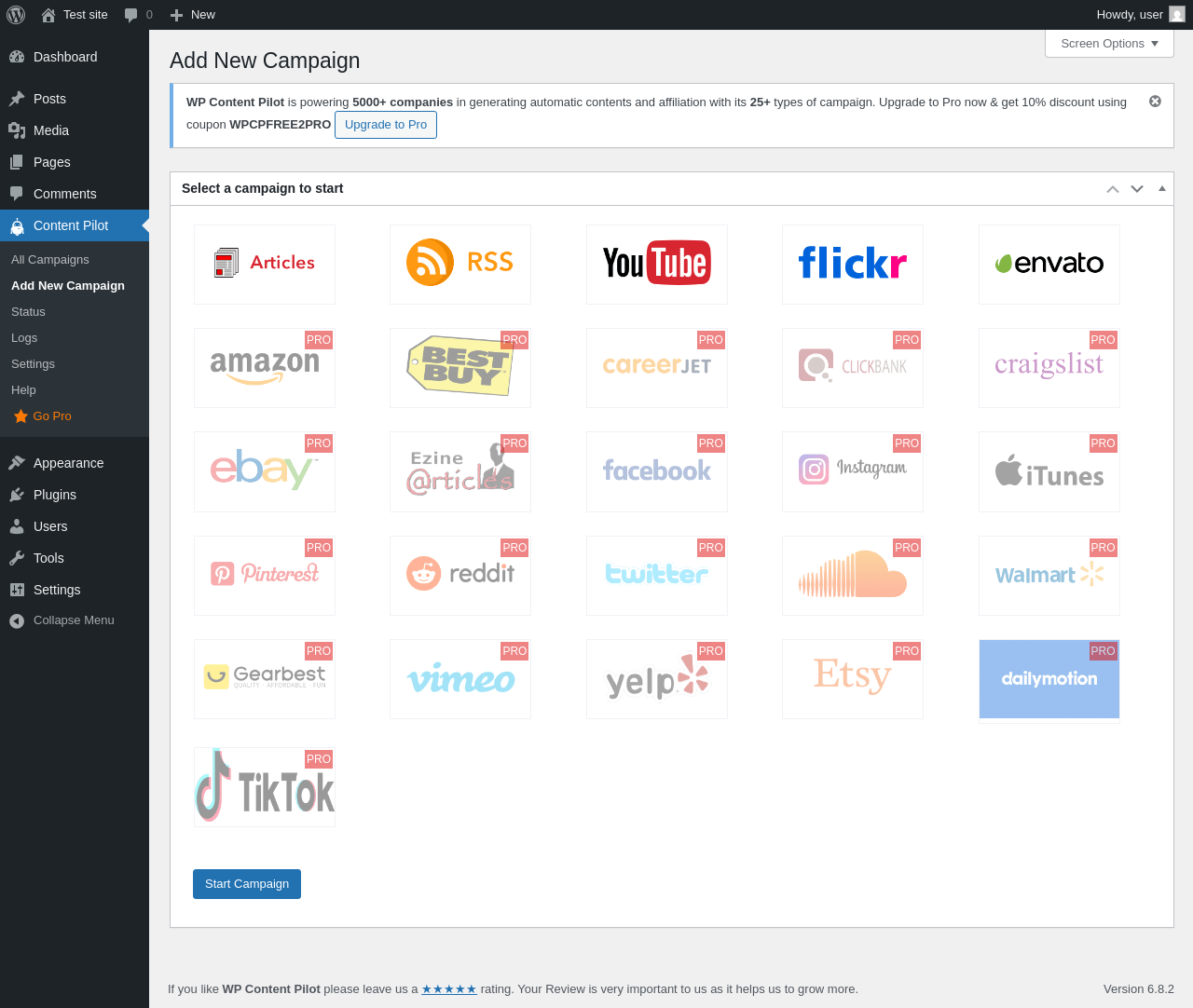Choose the Flickr campaign tile
This screenshot has width=1193, height=1008.
853,265
